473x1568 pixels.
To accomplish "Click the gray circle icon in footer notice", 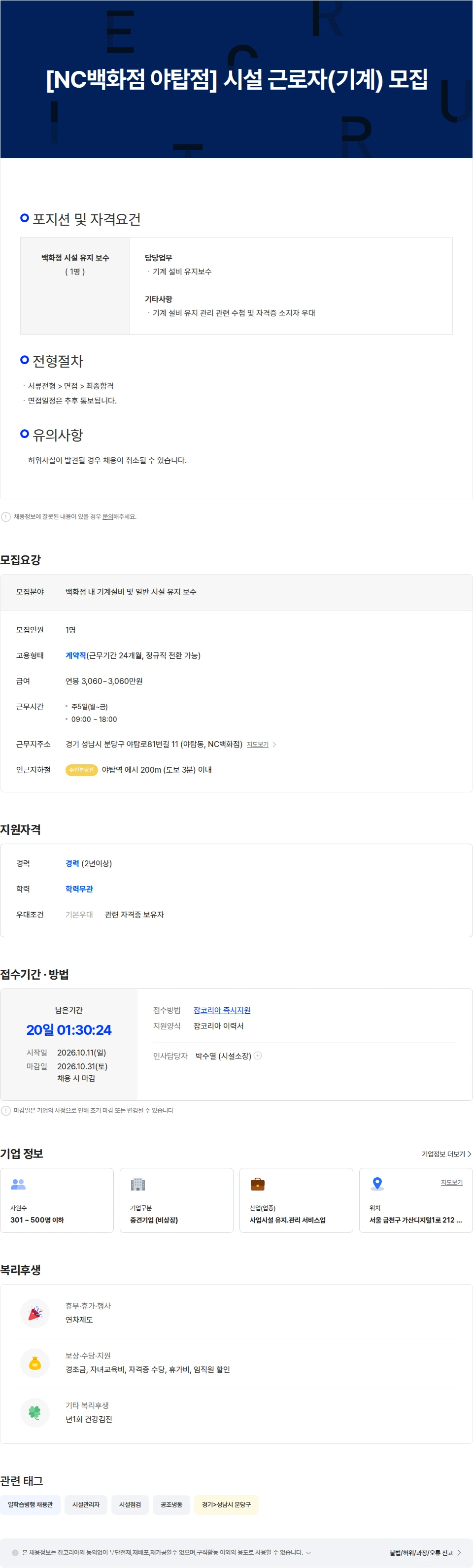I will pos(15,1553).
